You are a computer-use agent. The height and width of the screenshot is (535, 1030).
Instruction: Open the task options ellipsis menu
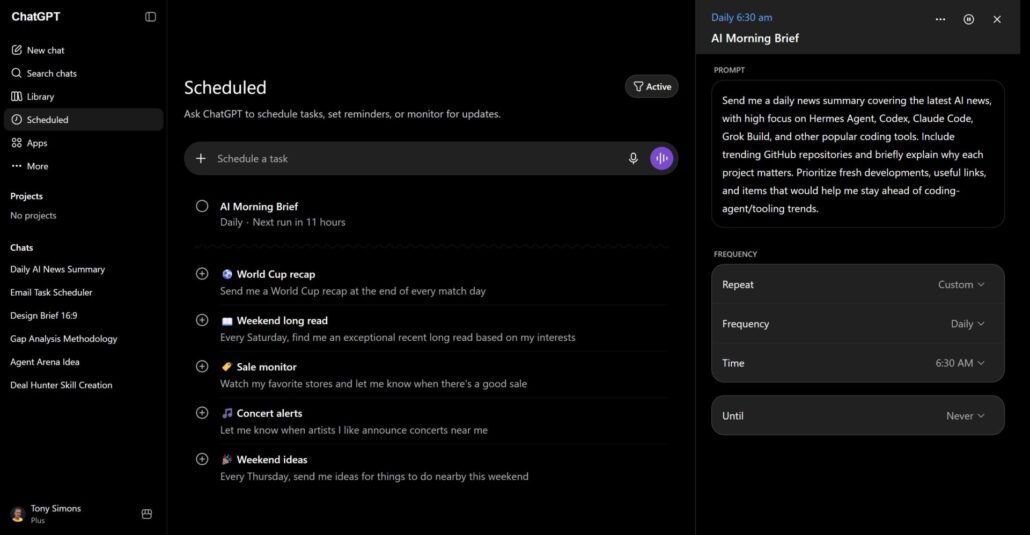[940, 19]
